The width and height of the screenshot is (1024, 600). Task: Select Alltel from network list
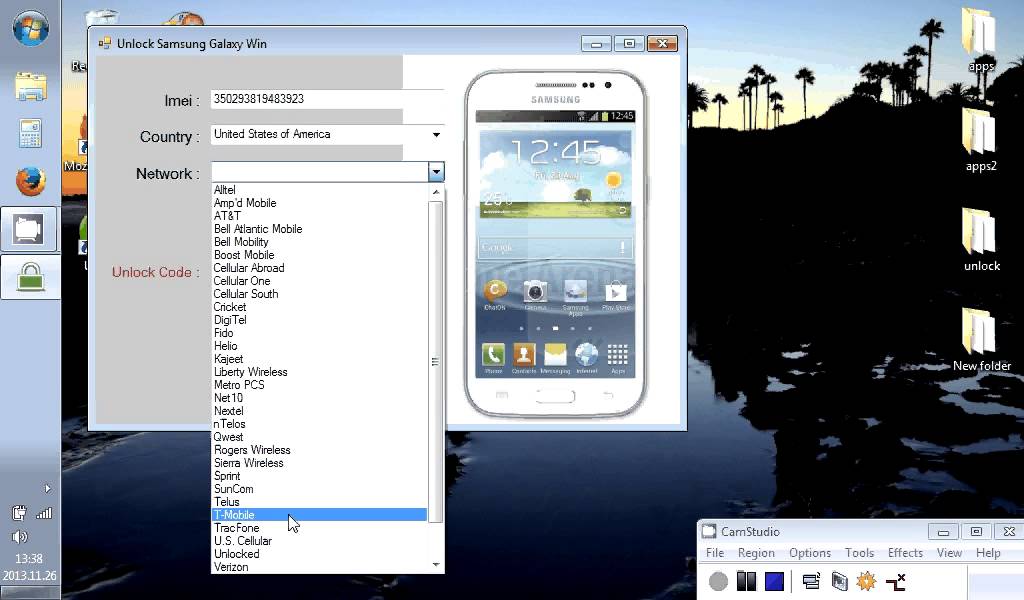320,190
